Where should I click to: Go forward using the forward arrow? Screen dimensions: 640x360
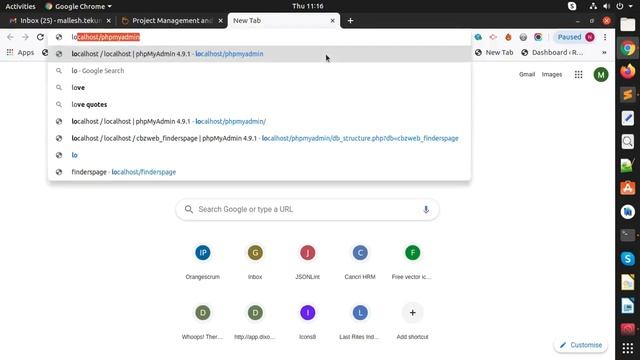click(x=25, y=37)
